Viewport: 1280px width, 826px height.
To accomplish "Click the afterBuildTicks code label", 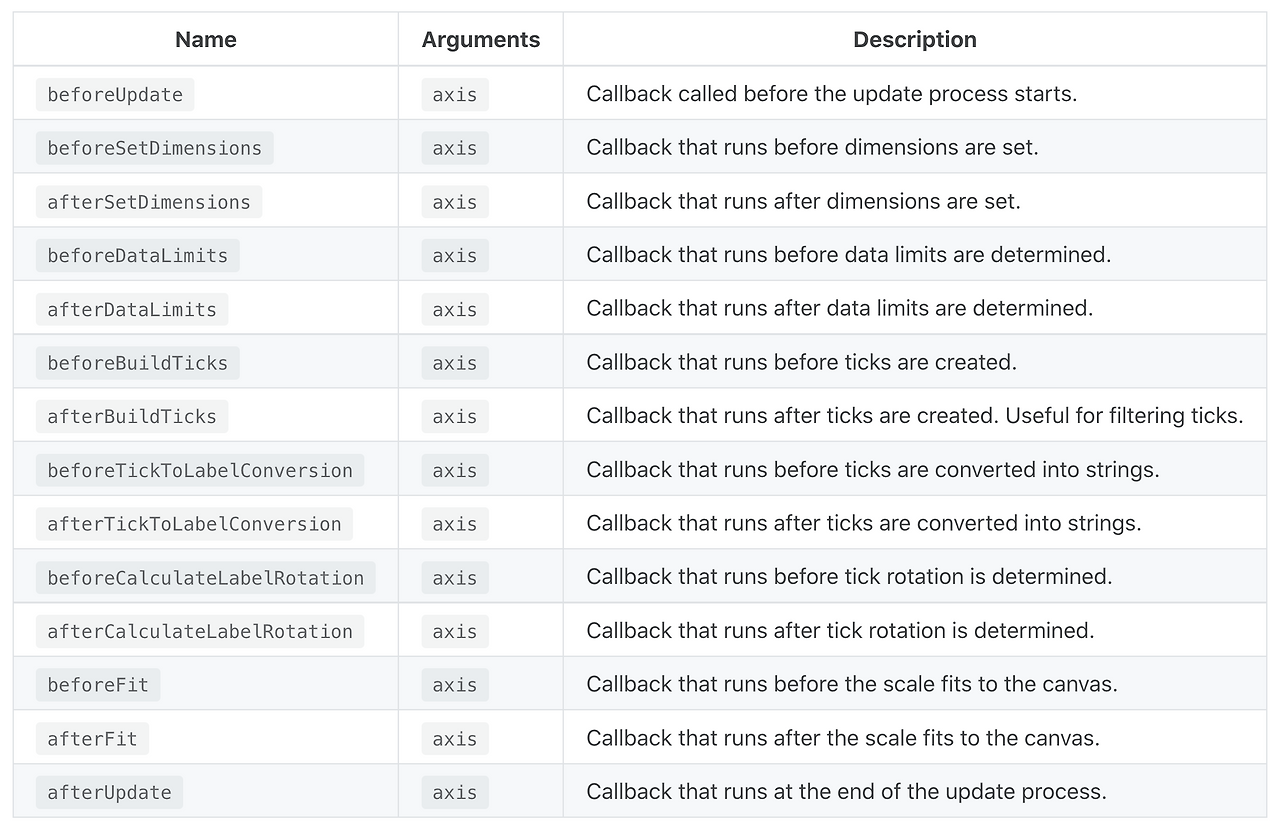I will point(132,417).
